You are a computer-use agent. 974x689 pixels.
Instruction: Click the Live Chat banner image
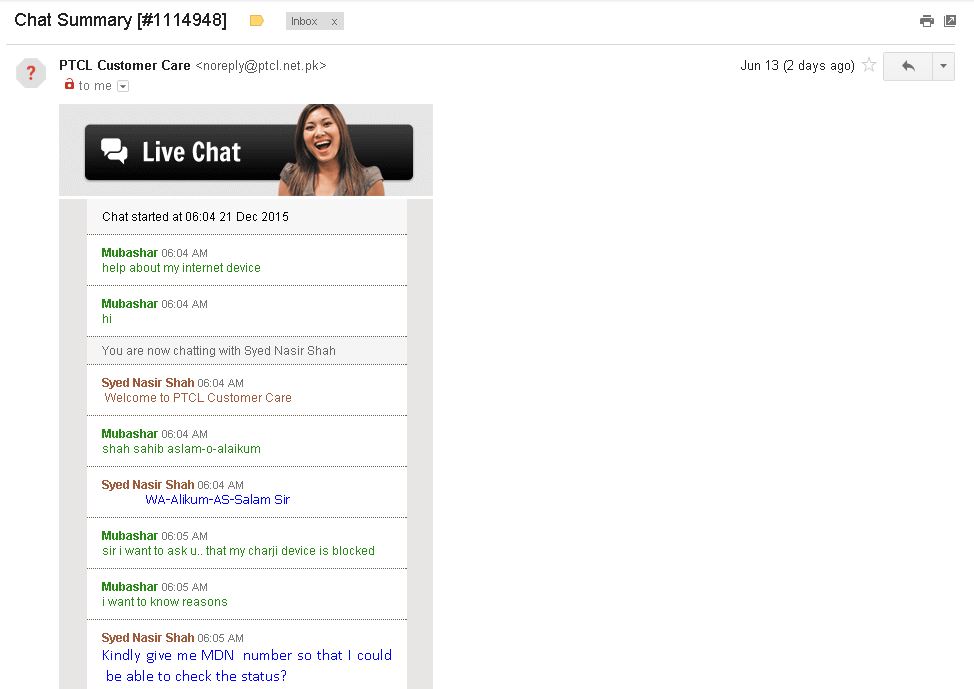tap(246, 150)
